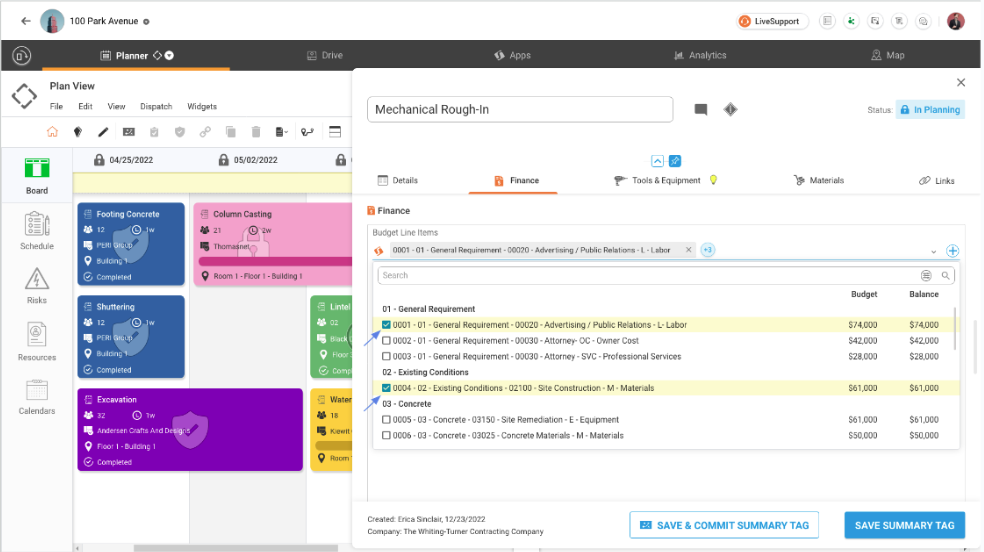Select the Excavation card
This screenshot has width=984, height=552.
[x=190, y=430]
